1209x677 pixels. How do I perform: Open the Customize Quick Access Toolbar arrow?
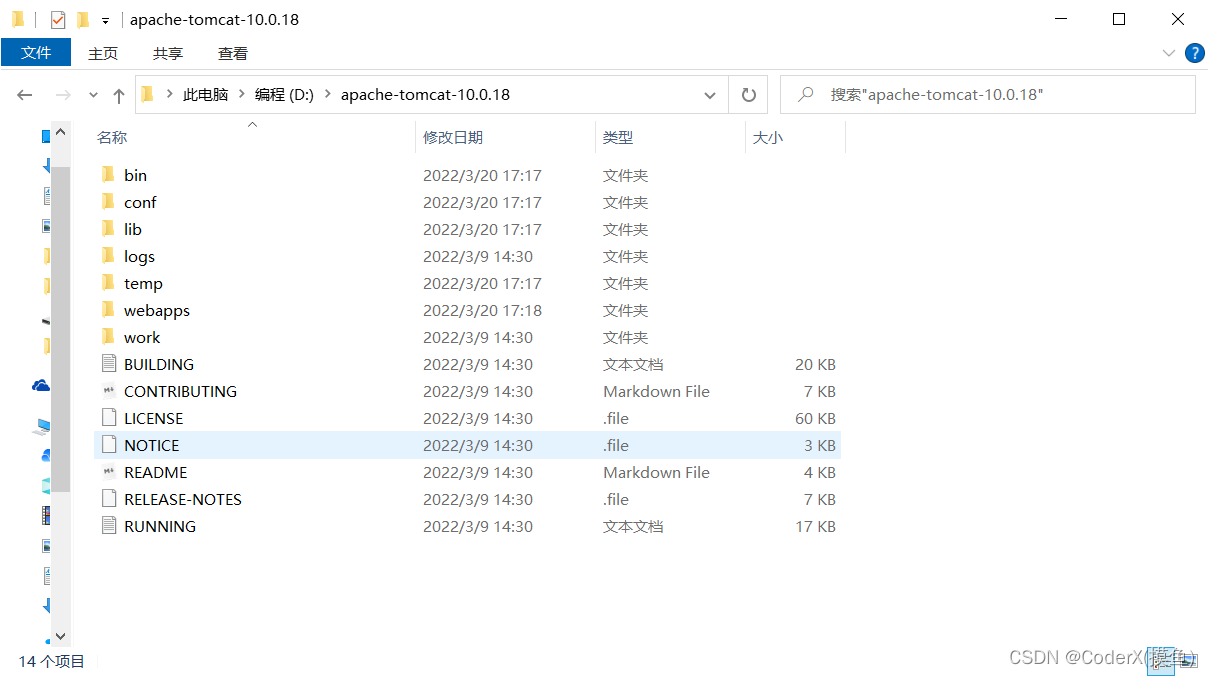pos(105,20)
